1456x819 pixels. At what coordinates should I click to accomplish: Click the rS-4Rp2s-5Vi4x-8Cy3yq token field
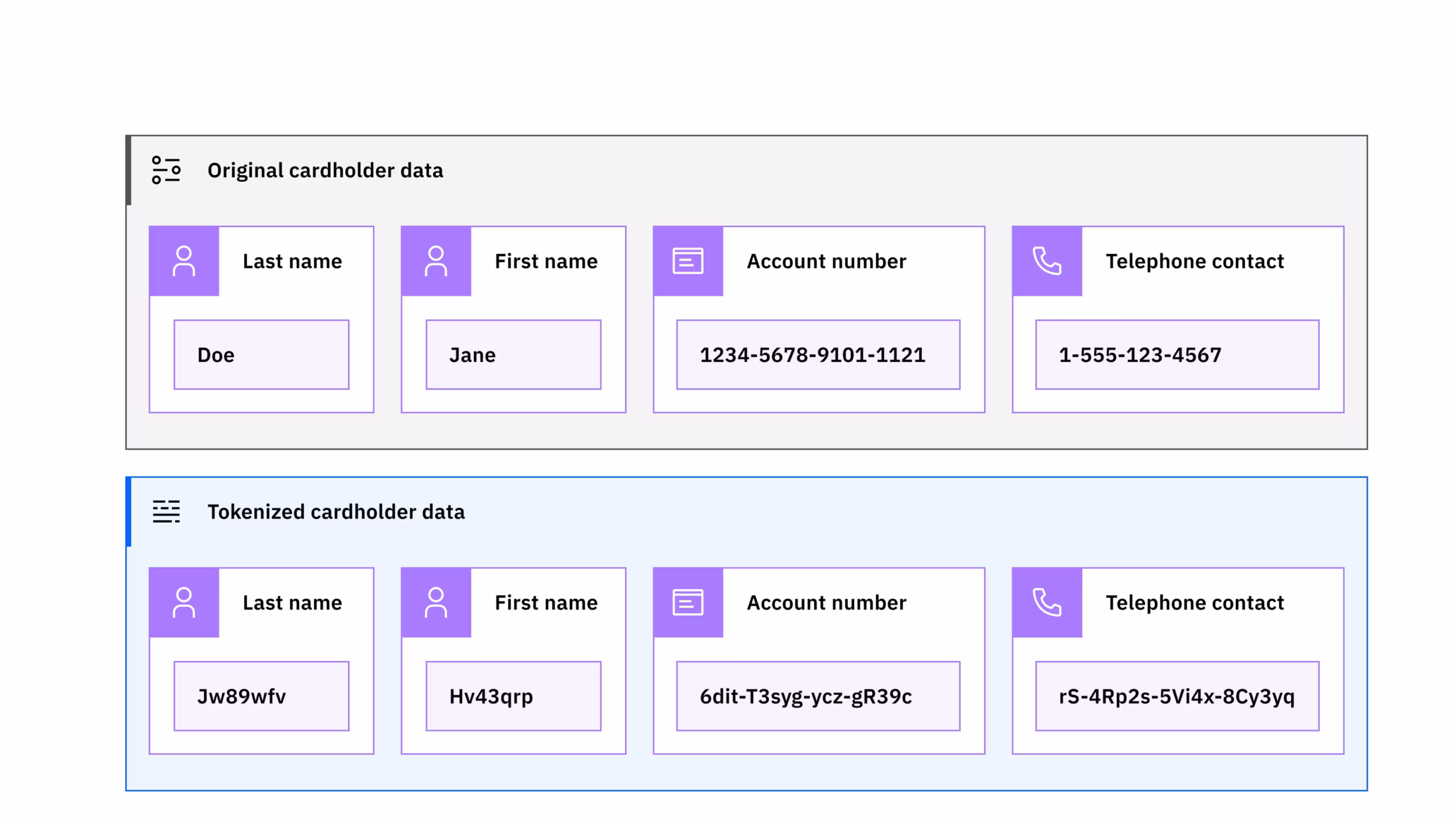coord(1177,696)
